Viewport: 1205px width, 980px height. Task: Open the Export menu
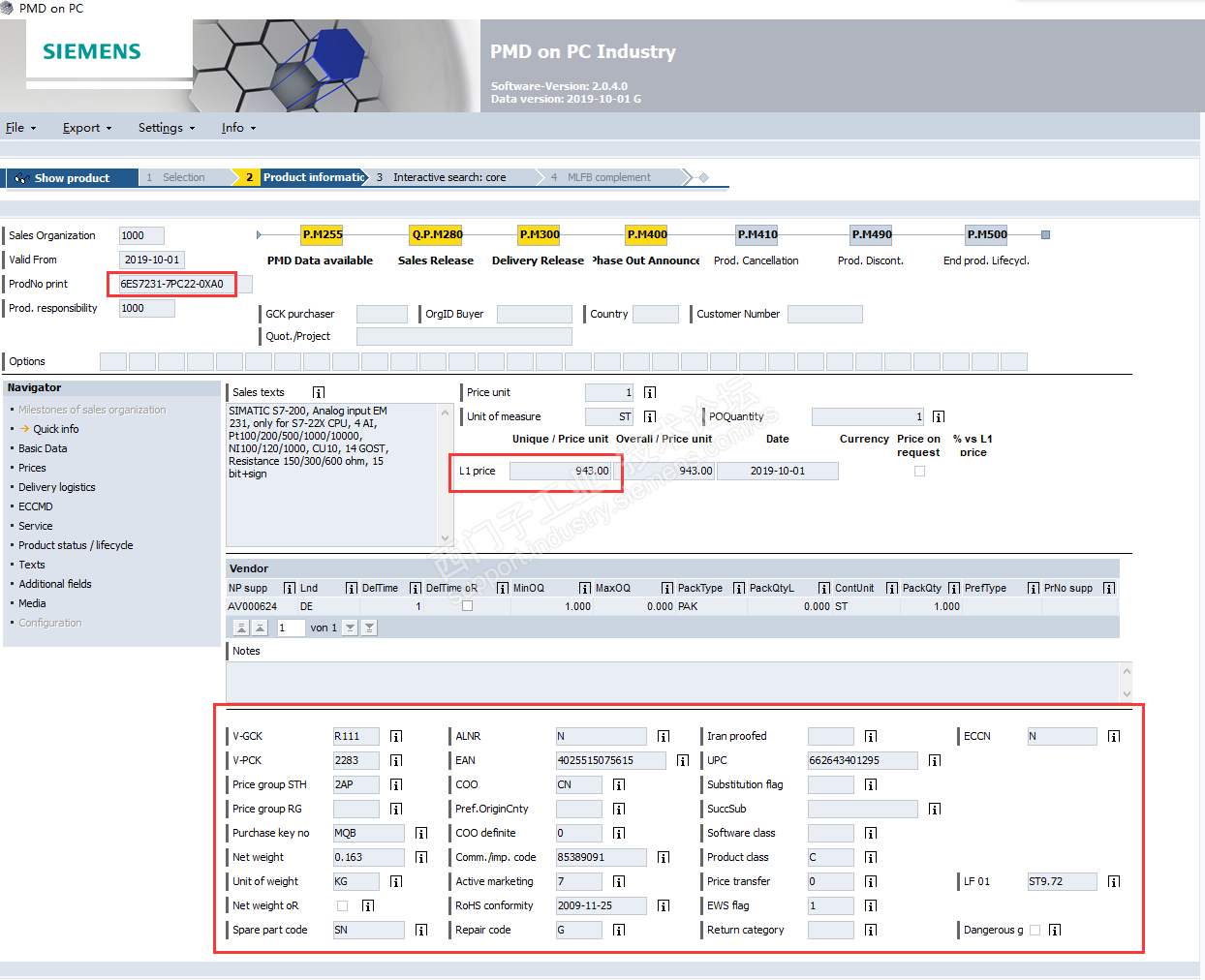(x=87, y=128)
